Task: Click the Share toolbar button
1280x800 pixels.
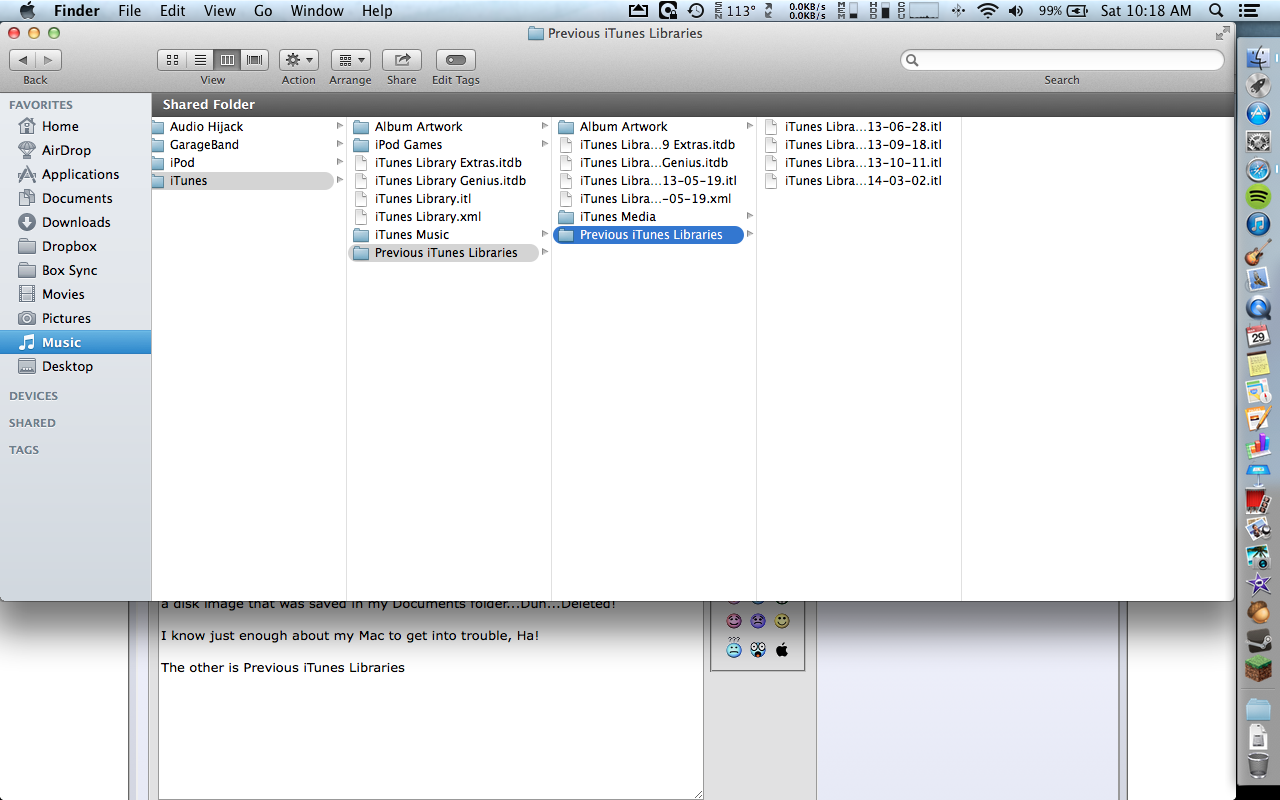Action: (x=402, y=60)
